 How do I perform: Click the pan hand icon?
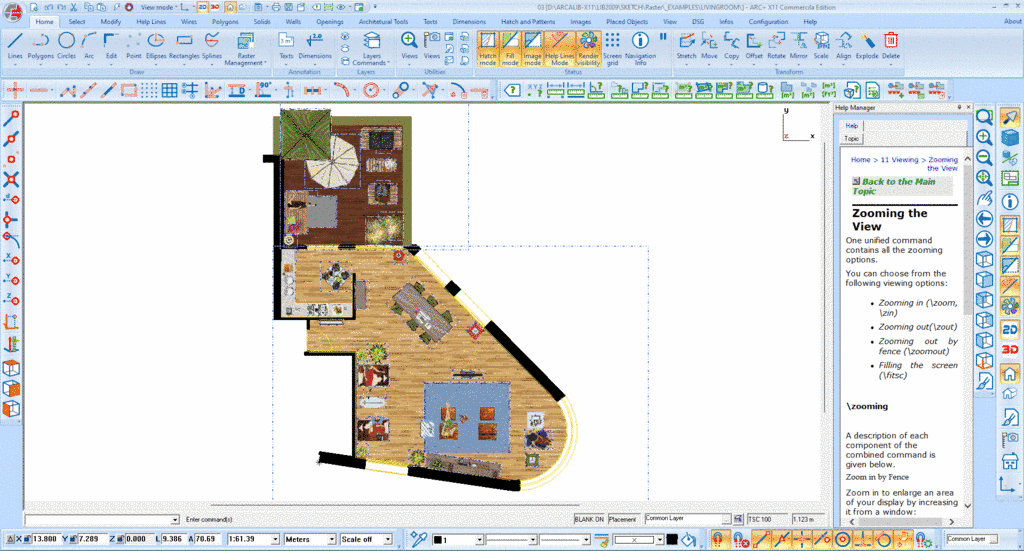984,197
